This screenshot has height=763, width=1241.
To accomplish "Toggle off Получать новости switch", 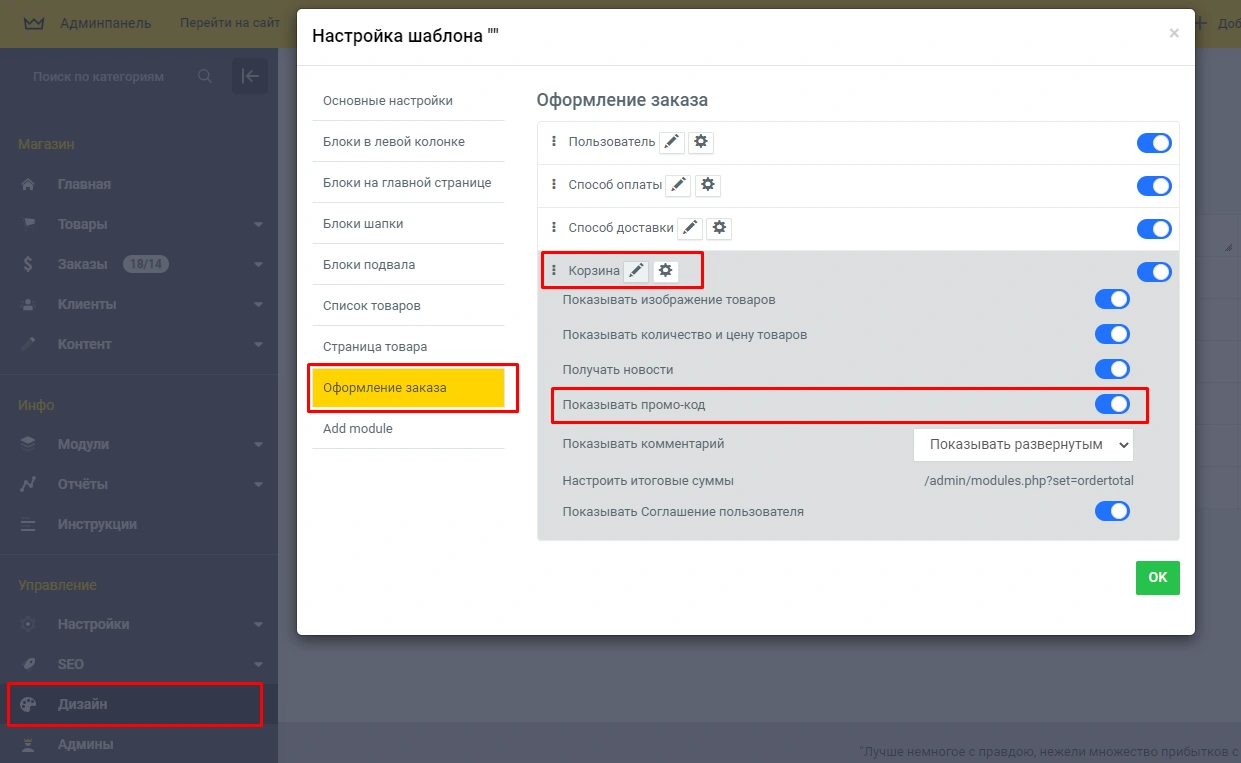I will click(1112, 369).
